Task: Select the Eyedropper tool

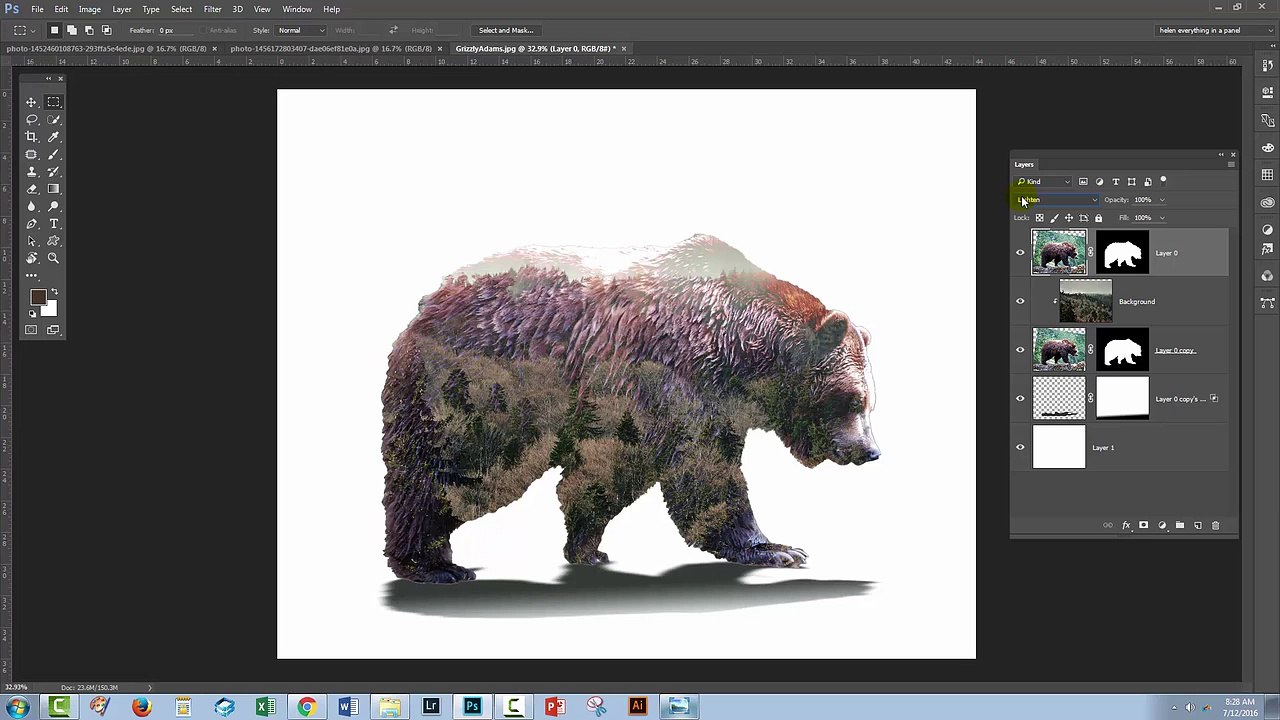Action: pos(53,137)
